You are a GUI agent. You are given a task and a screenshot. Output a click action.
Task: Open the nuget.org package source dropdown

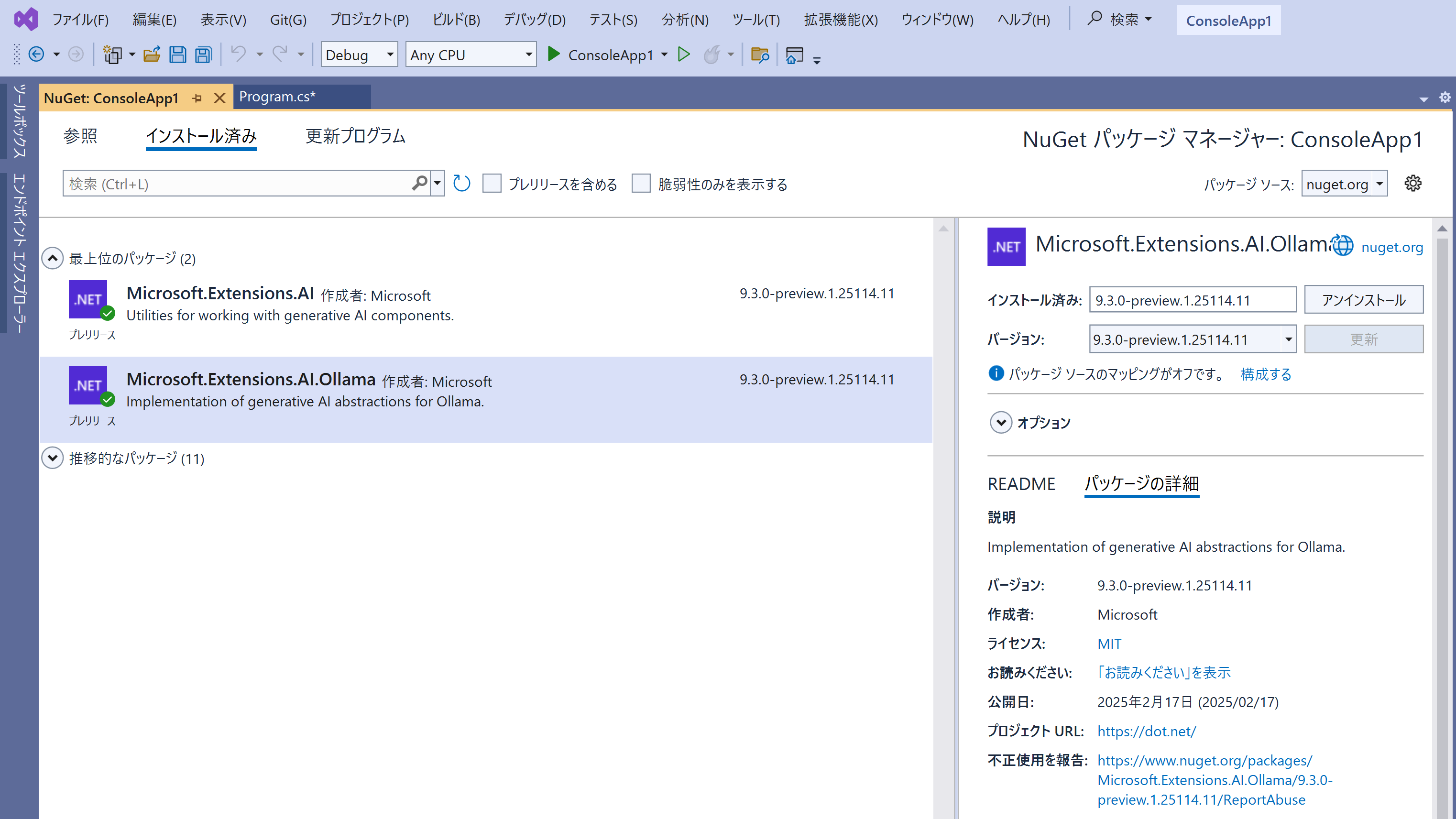coord(1344,184)
